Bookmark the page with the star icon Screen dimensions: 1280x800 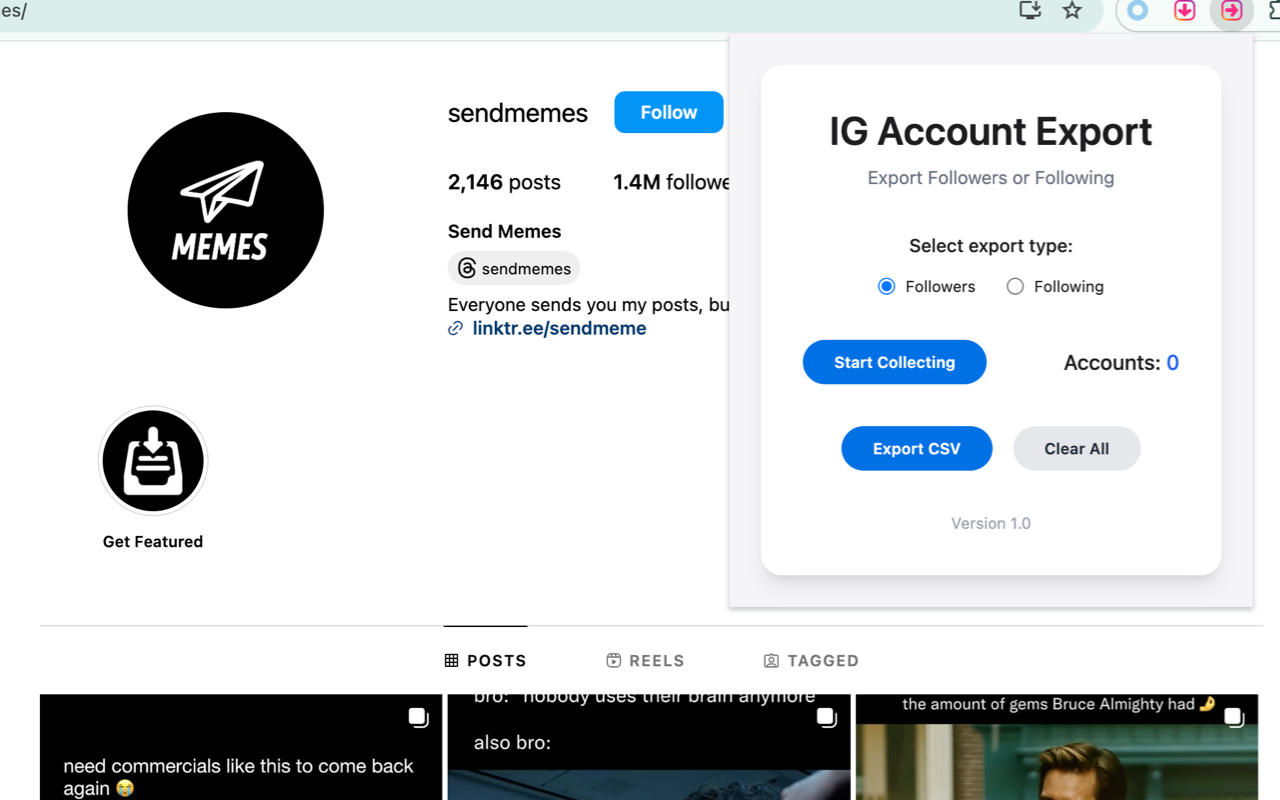(1072, 11)
